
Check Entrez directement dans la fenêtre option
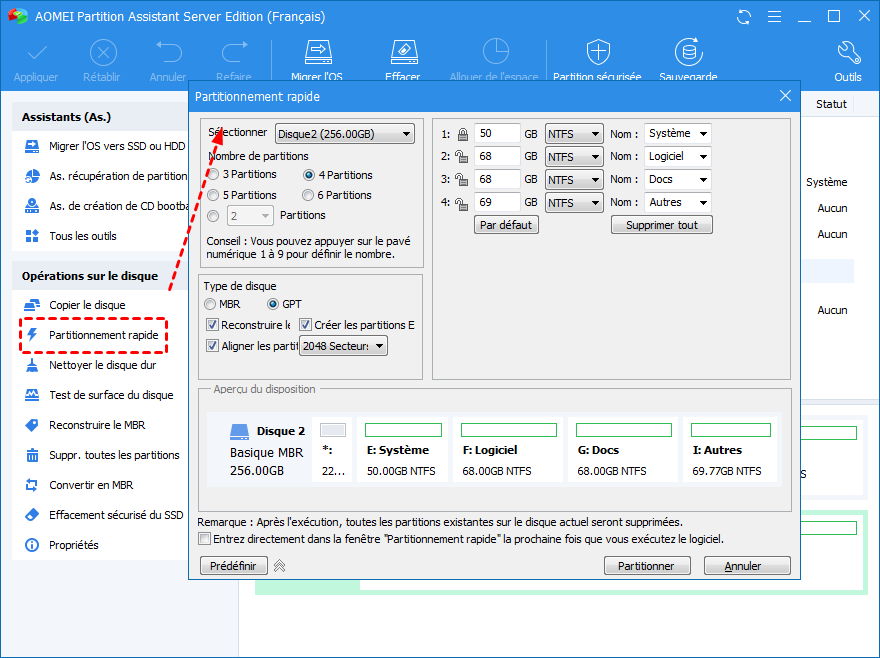[x=204, y=539]
